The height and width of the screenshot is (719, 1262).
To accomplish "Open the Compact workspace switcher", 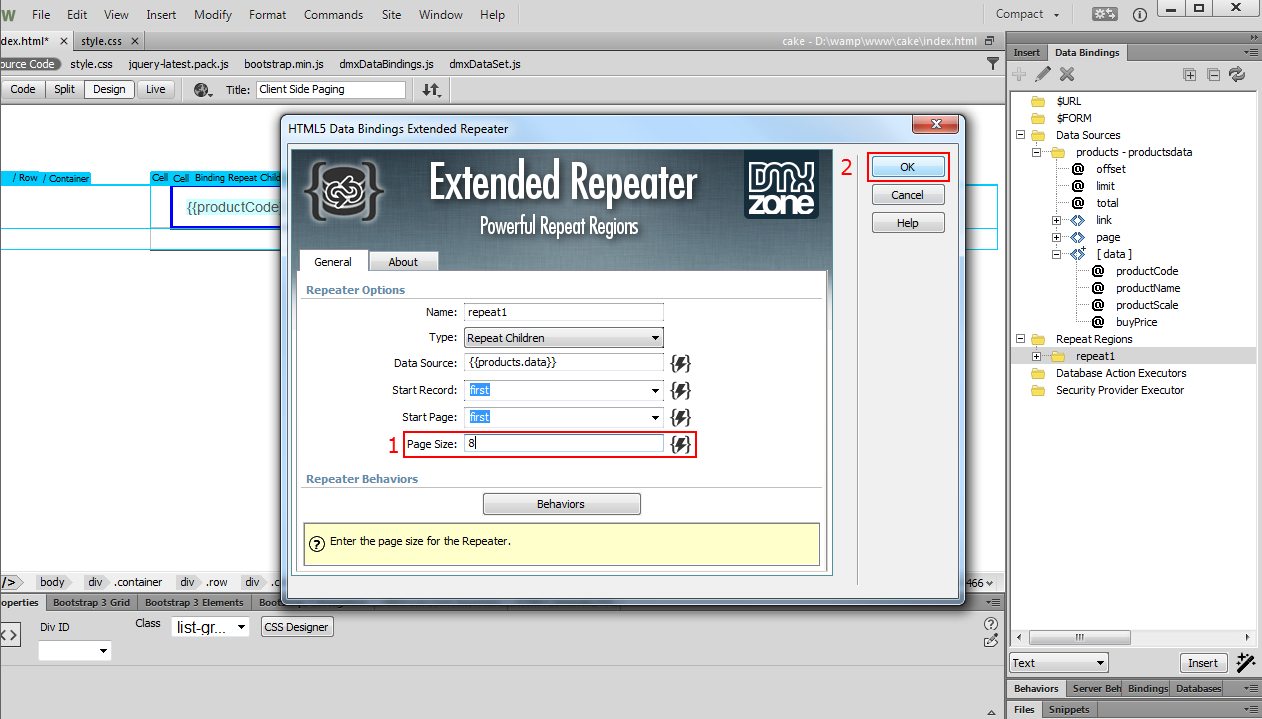I will tap(1027, 14).
